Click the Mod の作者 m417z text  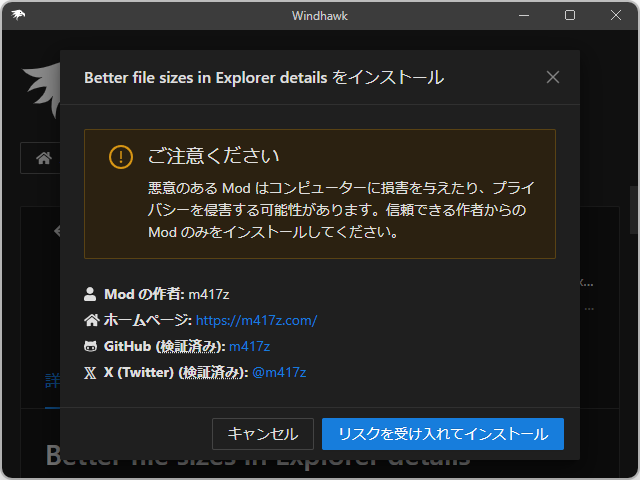[167, 294]
